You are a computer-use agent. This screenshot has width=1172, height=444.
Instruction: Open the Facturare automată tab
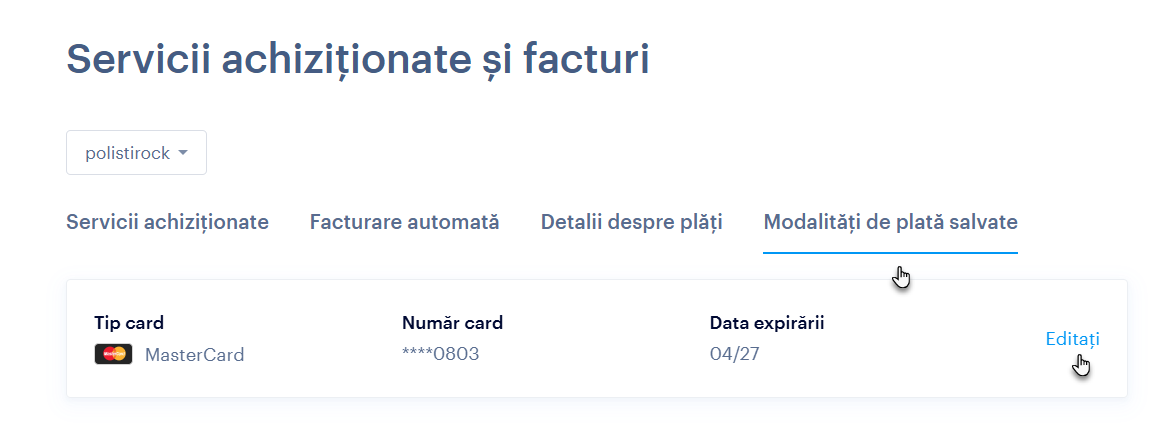(404, 222)
